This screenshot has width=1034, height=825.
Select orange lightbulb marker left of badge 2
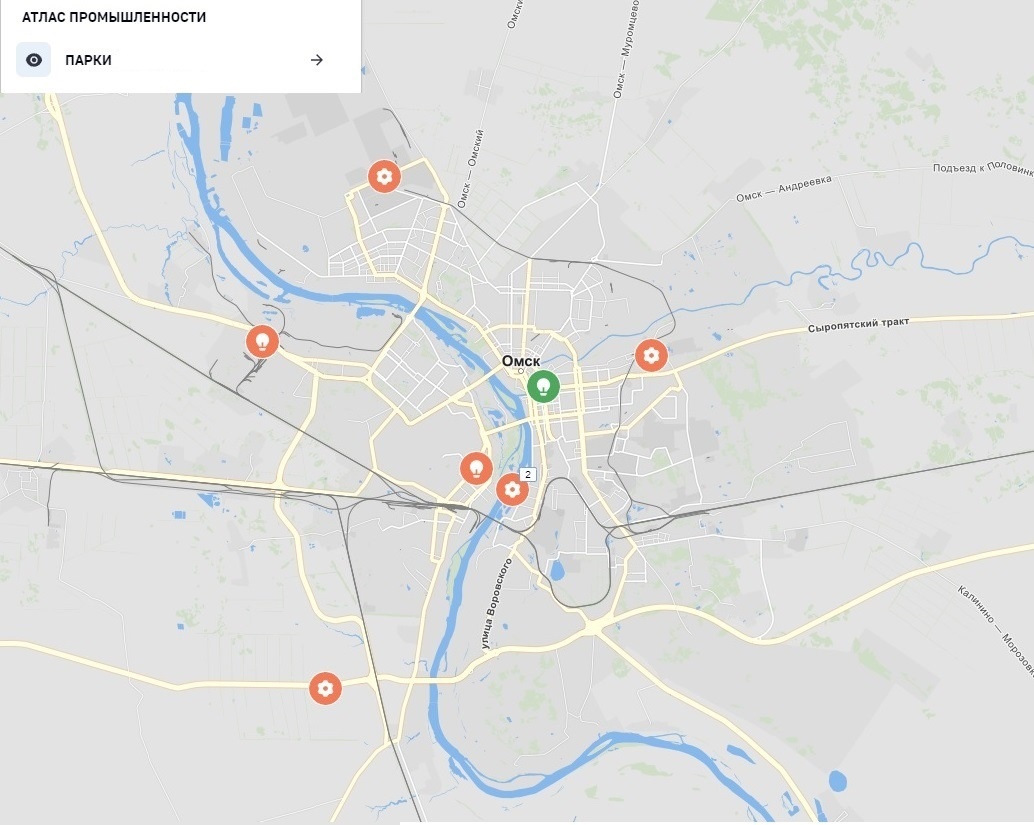(x=476, y=469)
